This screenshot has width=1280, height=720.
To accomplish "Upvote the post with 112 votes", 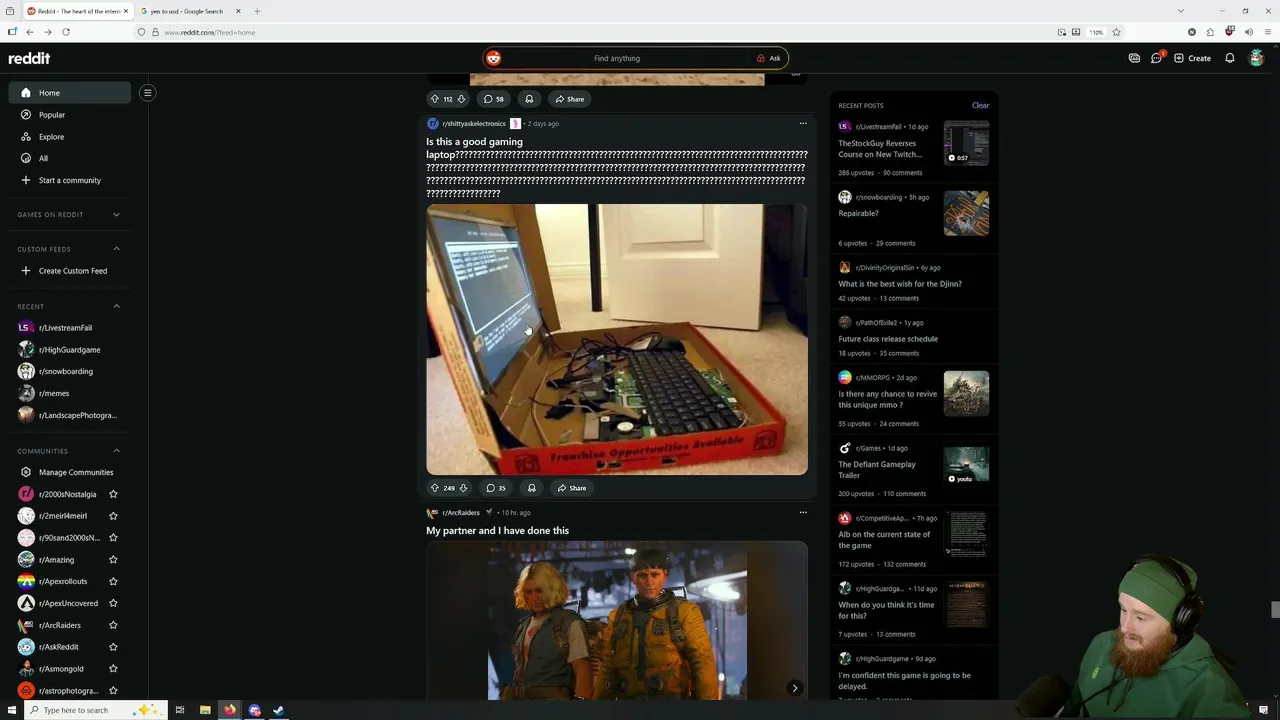I will coord(434,99).
